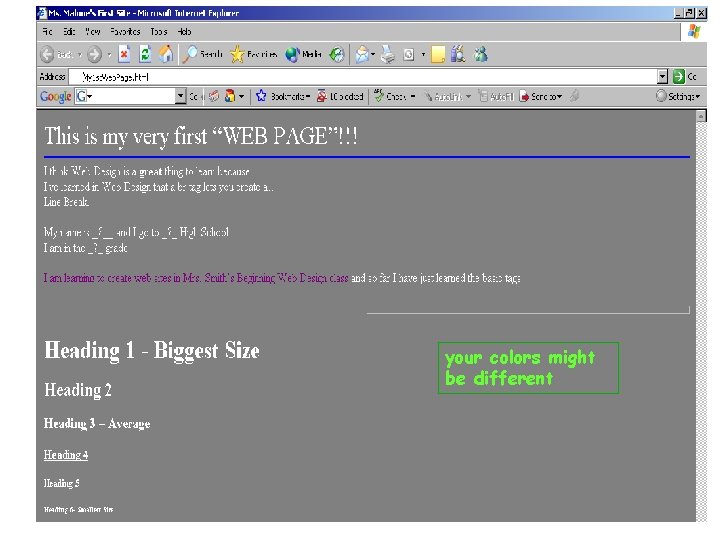Open the Address bar dropdown list
The height and width of the screenshot is (540, 720).
coord(662,77)
